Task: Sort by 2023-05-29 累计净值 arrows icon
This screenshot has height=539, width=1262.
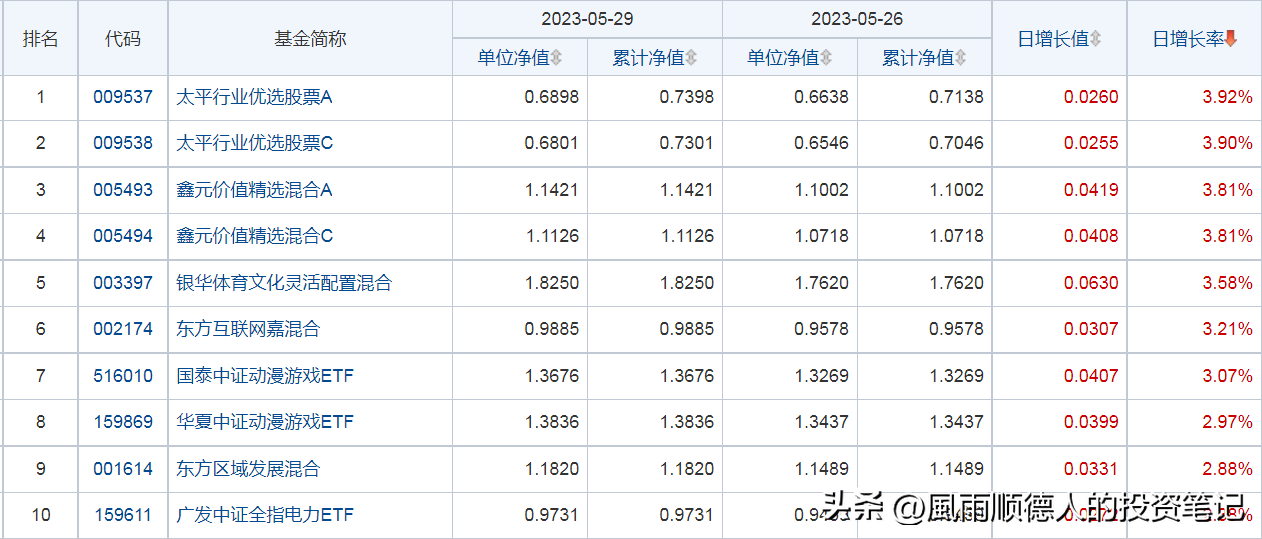Action: tap(692, 58)
